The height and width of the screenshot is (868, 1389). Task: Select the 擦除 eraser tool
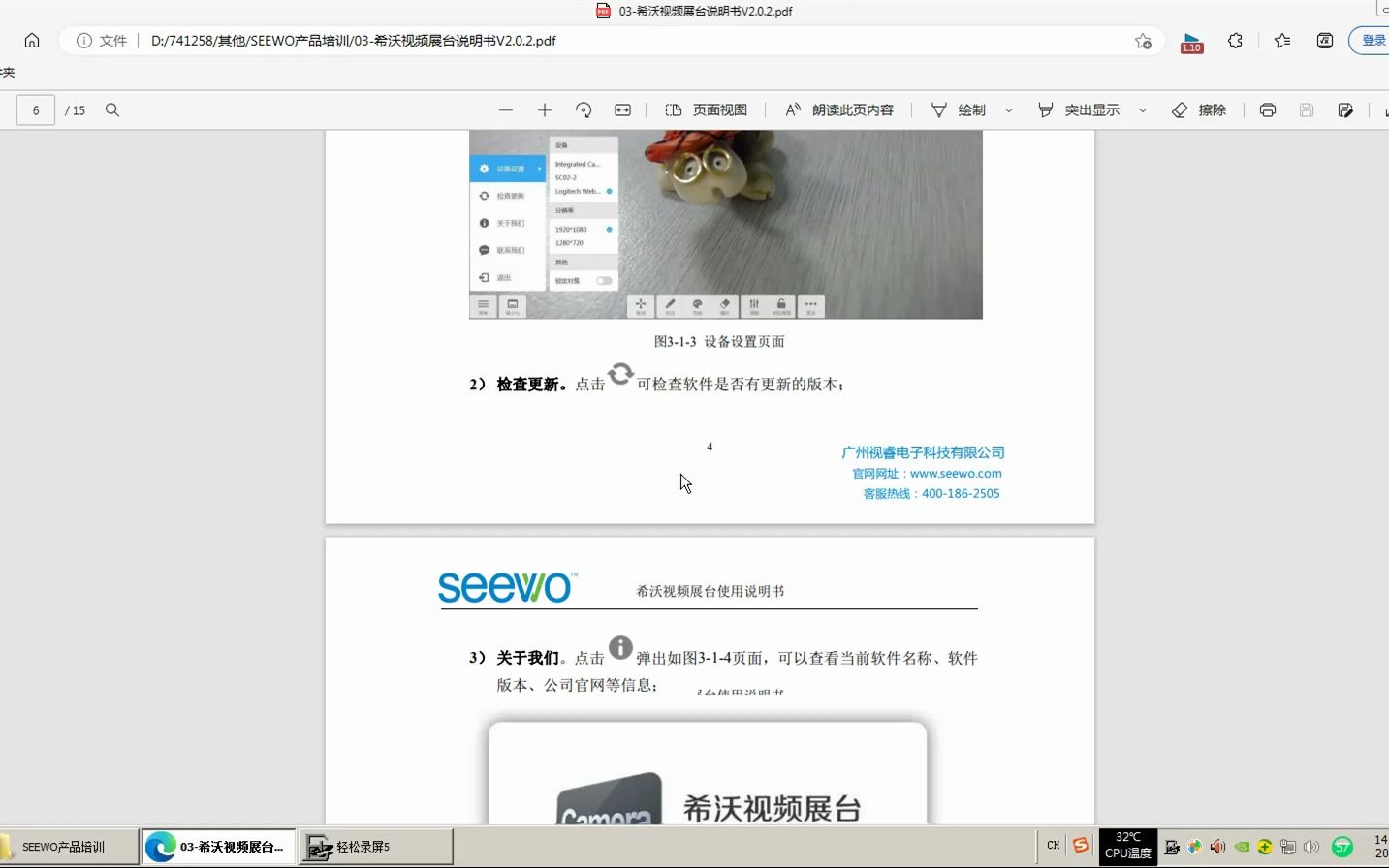(1199, 110)
